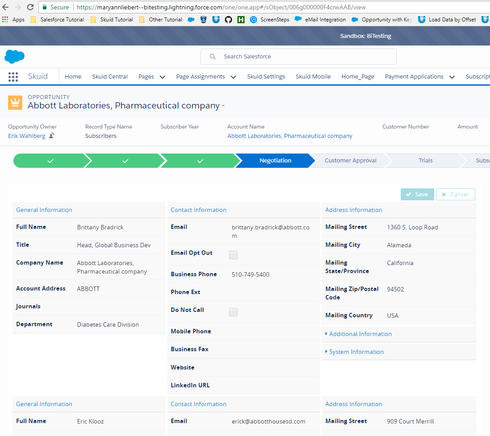Open the Opportunity with Key bookmark
The image size is (490, 436).
pyautogui.click(x=381, y=20)
